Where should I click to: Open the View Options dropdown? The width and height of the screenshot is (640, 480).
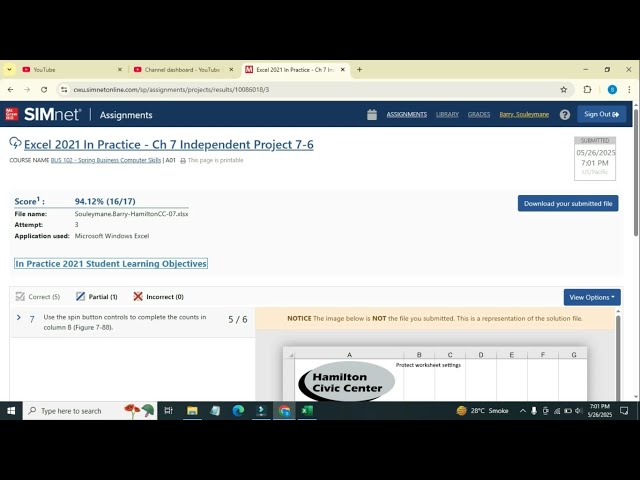pos(592,297)
